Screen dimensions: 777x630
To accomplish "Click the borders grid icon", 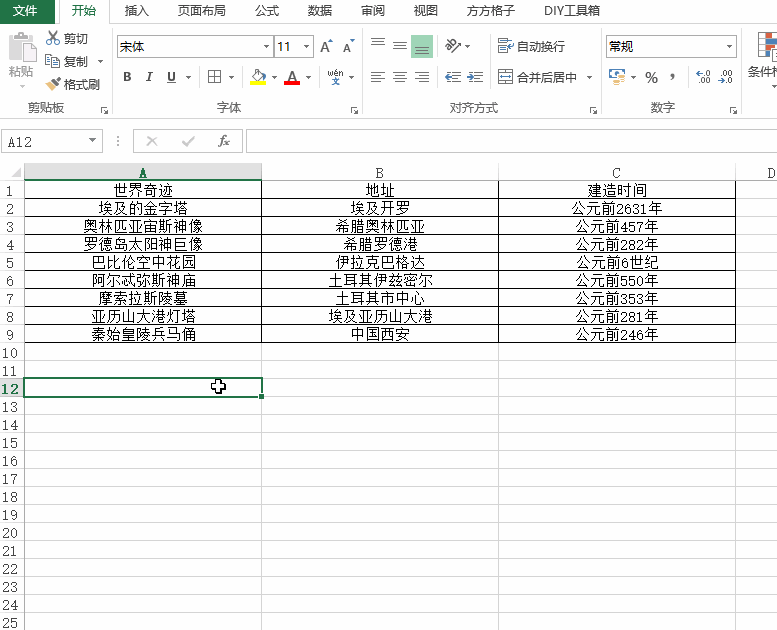I will tap(215, 77).
